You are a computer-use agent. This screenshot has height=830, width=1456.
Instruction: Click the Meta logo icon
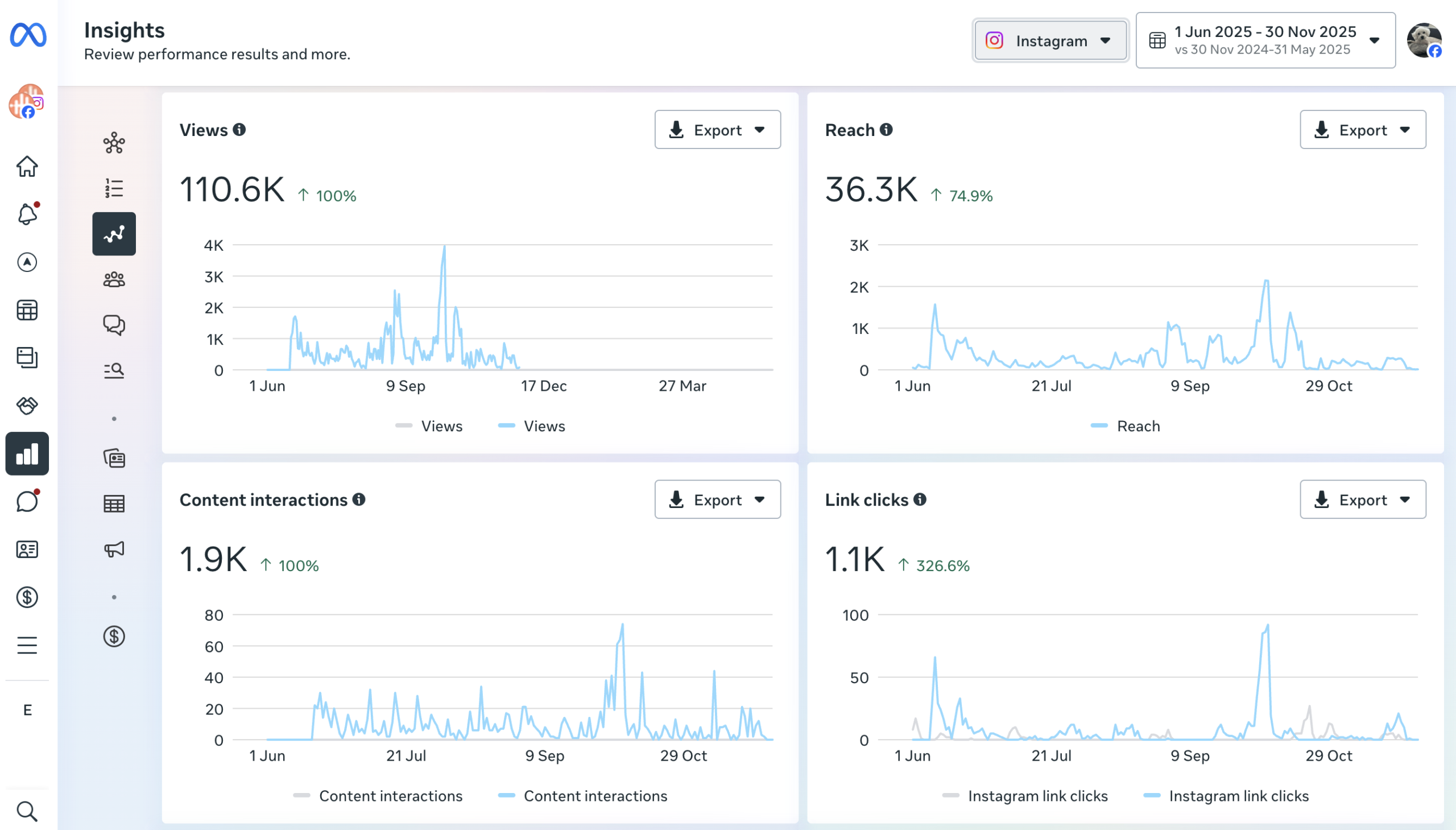pos(28,35)
